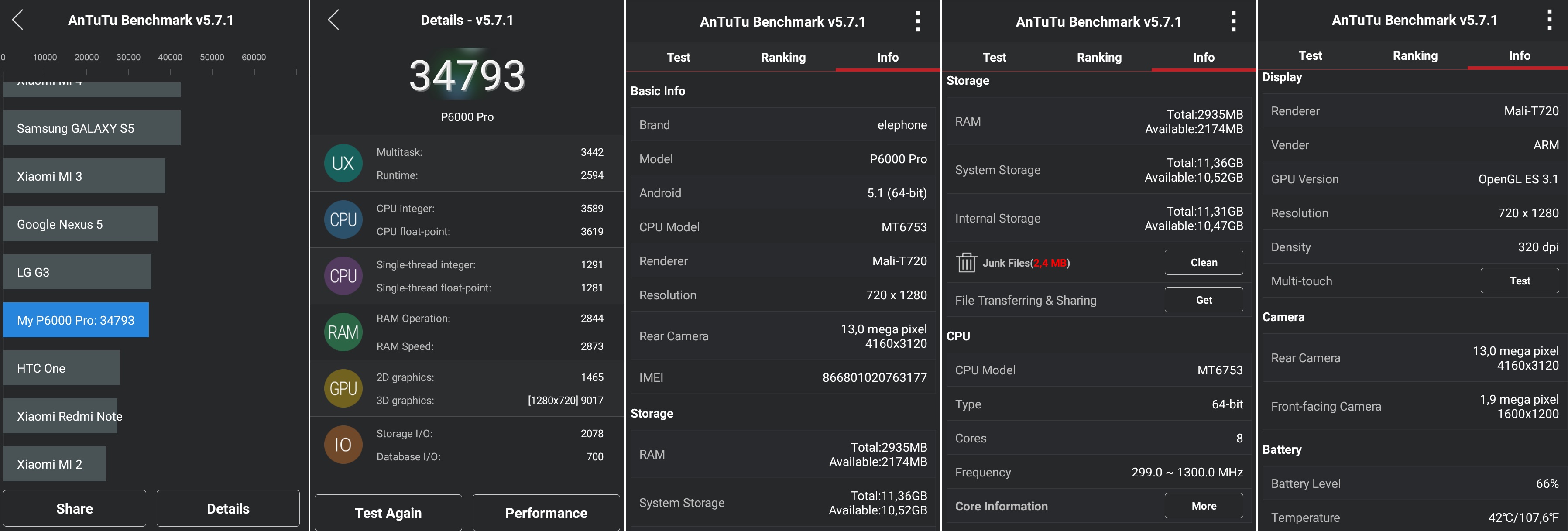Tap the IO storage icon
The width and height of the screenshot is (1568, 531).
pyautogui.click(x=343, y=445)
